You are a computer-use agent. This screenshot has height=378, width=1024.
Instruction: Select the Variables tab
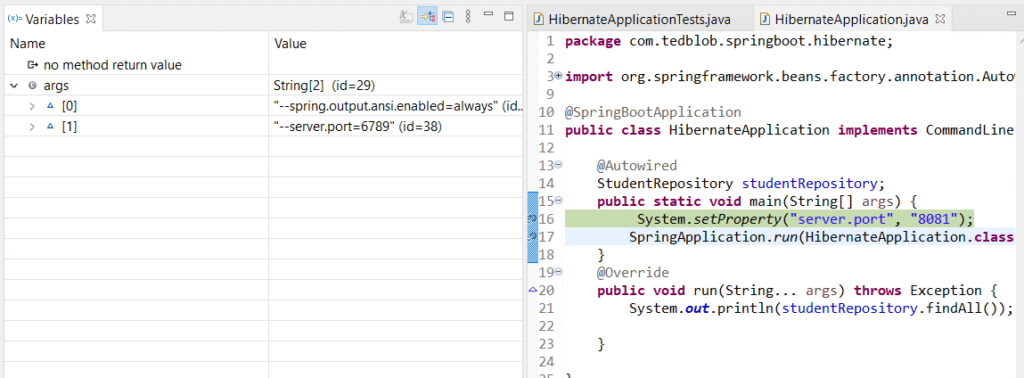(x=52, y=19)
